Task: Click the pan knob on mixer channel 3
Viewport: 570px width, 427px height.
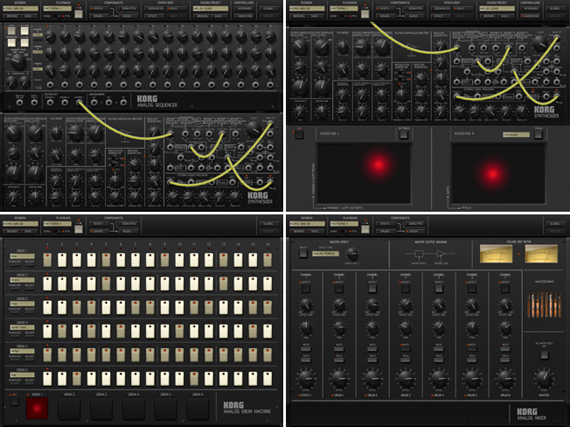Action: [372, 327]
